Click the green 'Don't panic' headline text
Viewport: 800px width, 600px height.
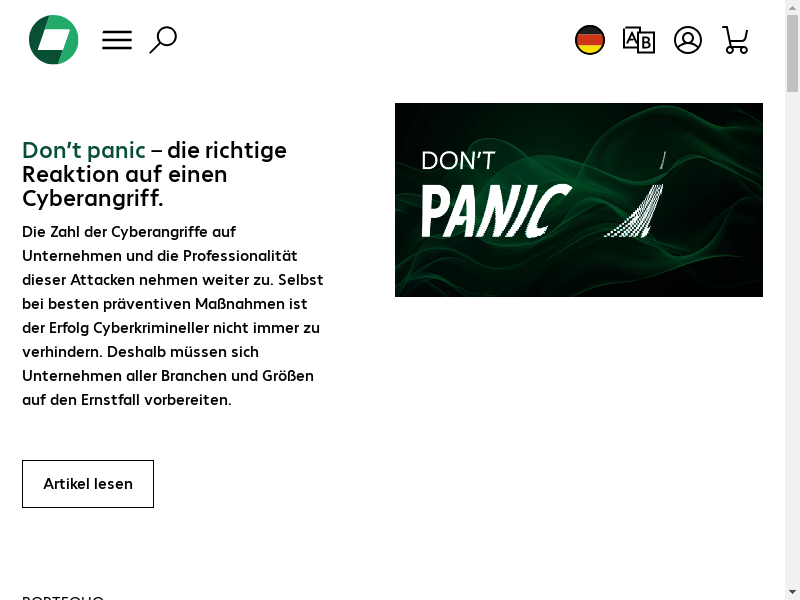[84, 150]
